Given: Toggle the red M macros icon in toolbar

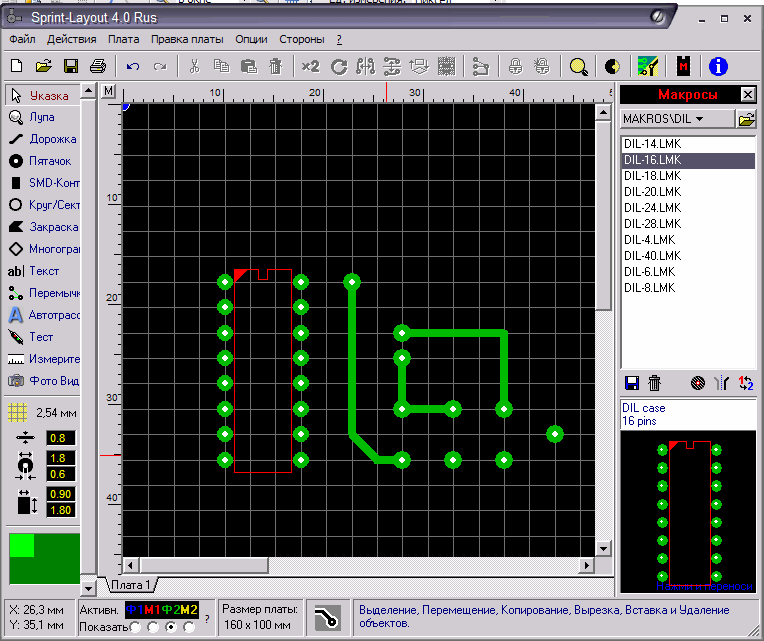Looking at the screenshot, I should click(684, 66).
